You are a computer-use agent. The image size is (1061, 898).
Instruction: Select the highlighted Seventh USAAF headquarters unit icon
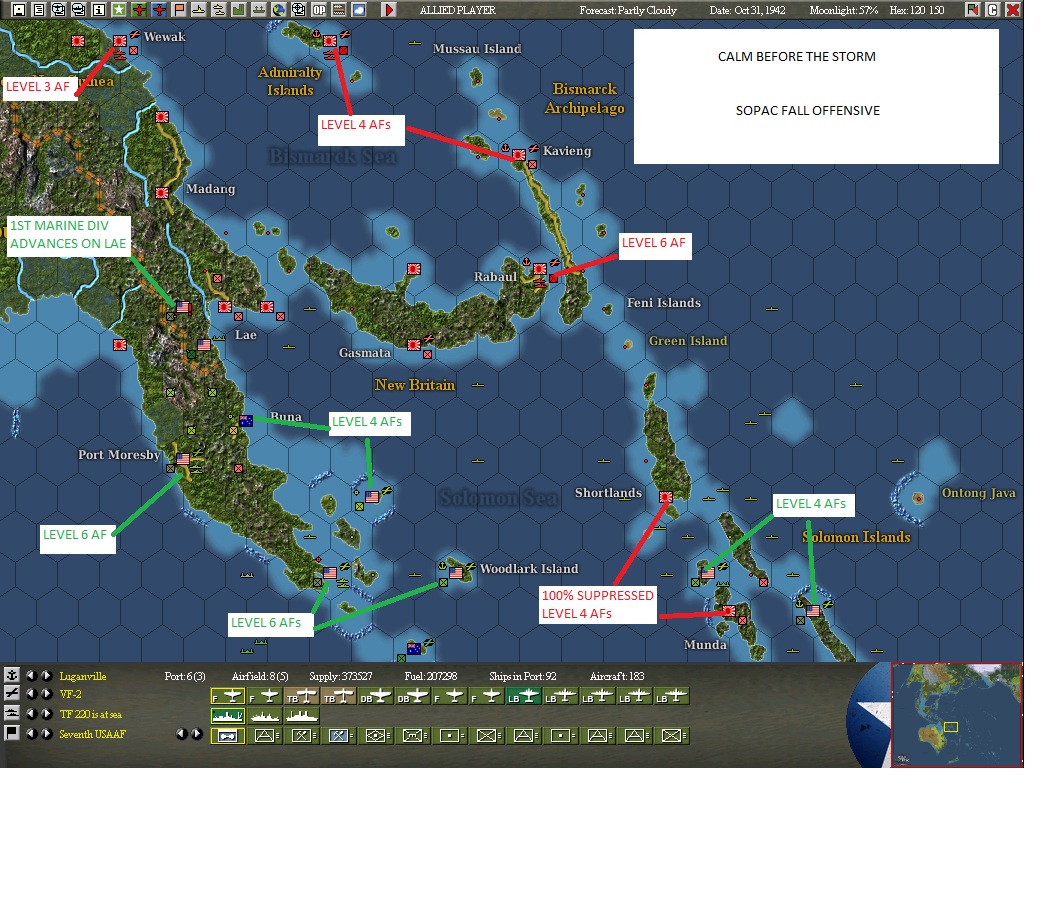click(228, 735)
